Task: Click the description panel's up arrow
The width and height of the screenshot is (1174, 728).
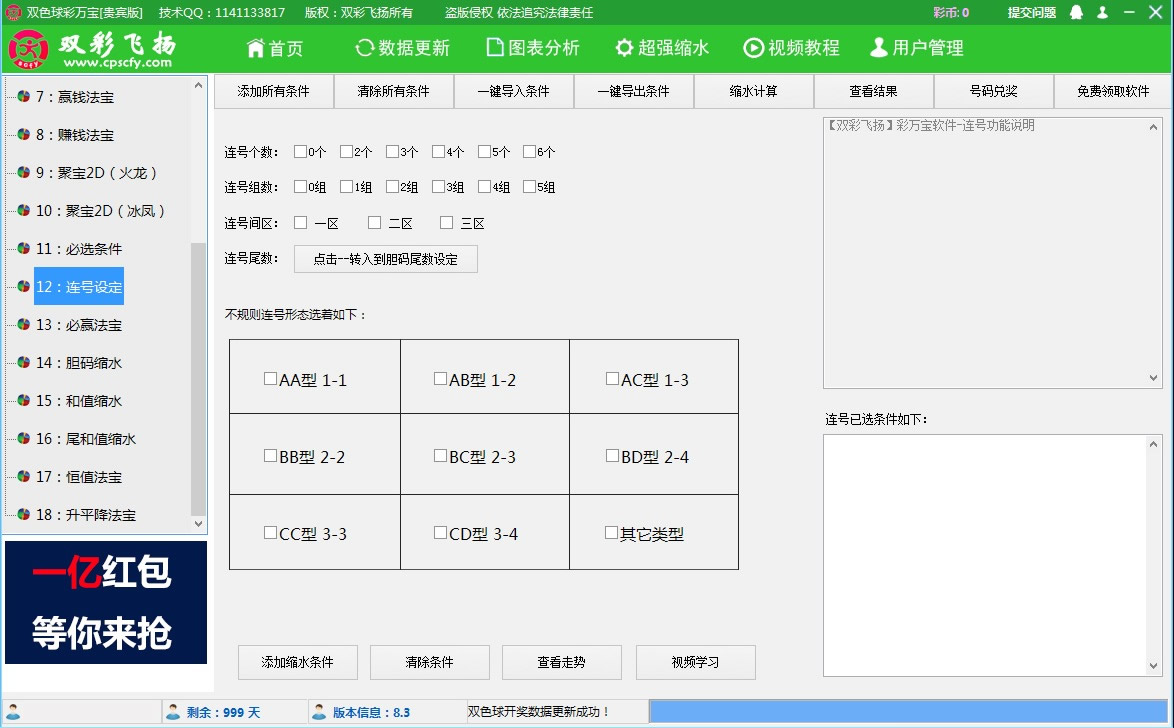Action: (x=1155, y=125)
